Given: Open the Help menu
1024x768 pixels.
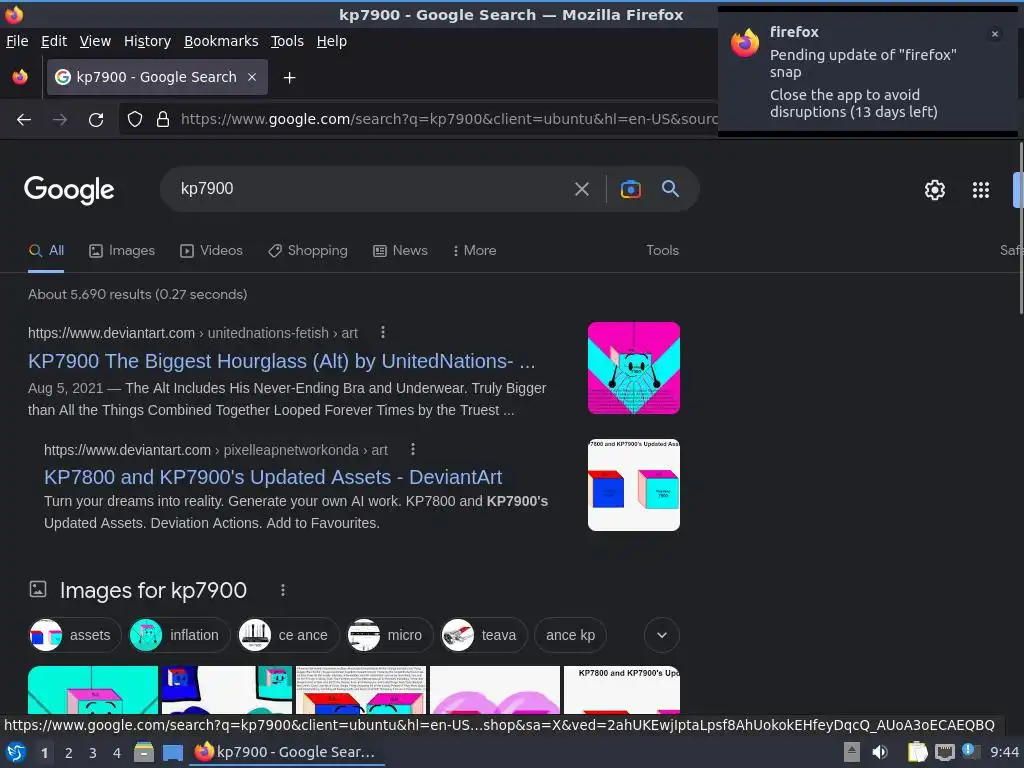Looking at the screenshot, I should pos(332,41).
